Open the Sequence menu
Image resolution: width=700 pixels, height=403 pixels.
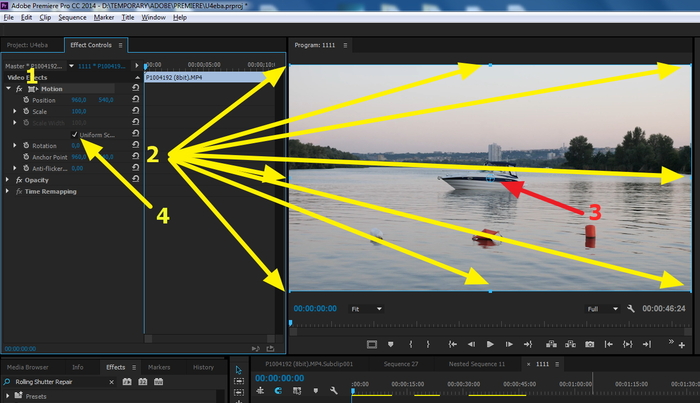(x=72, y=17)
